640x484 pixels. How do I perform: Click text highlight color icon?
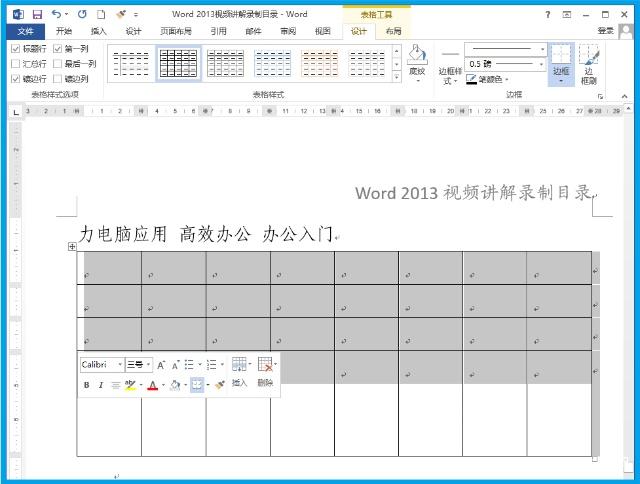click(130, 385)
